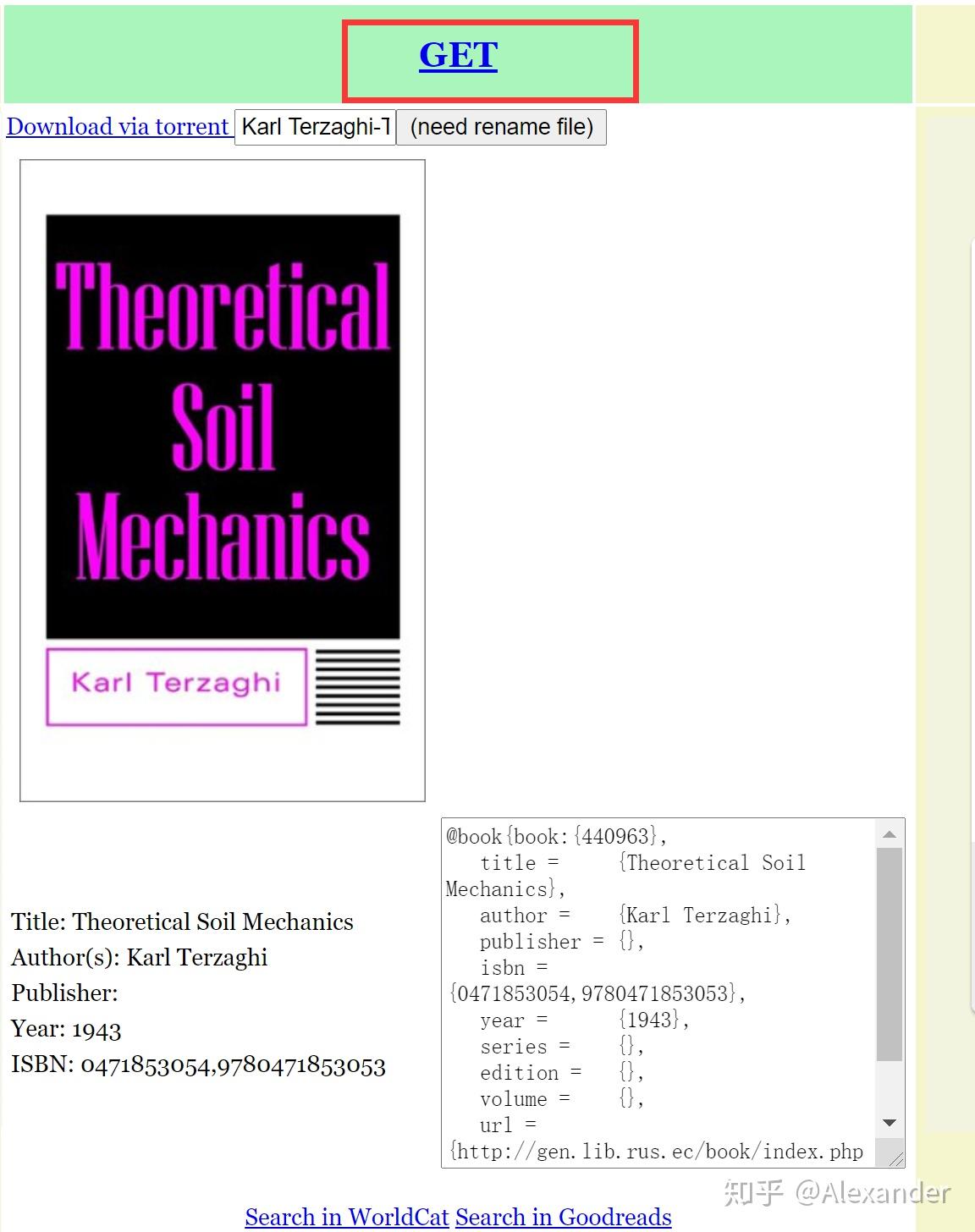This screenshot has width=975, height=1232.
Task: Open the Theoretical Soil Mechanics cover image
Action: [x=223, y=480]
